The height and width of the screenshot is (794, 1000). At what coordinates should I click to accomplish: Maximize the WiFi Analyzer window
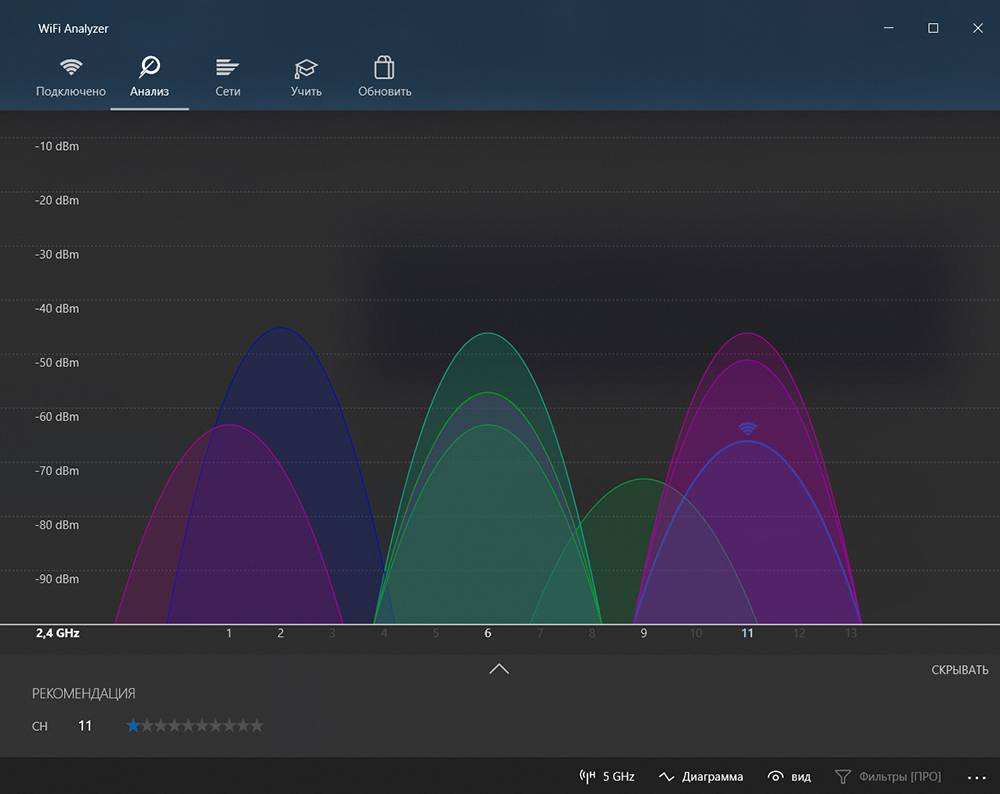[933, 28]
